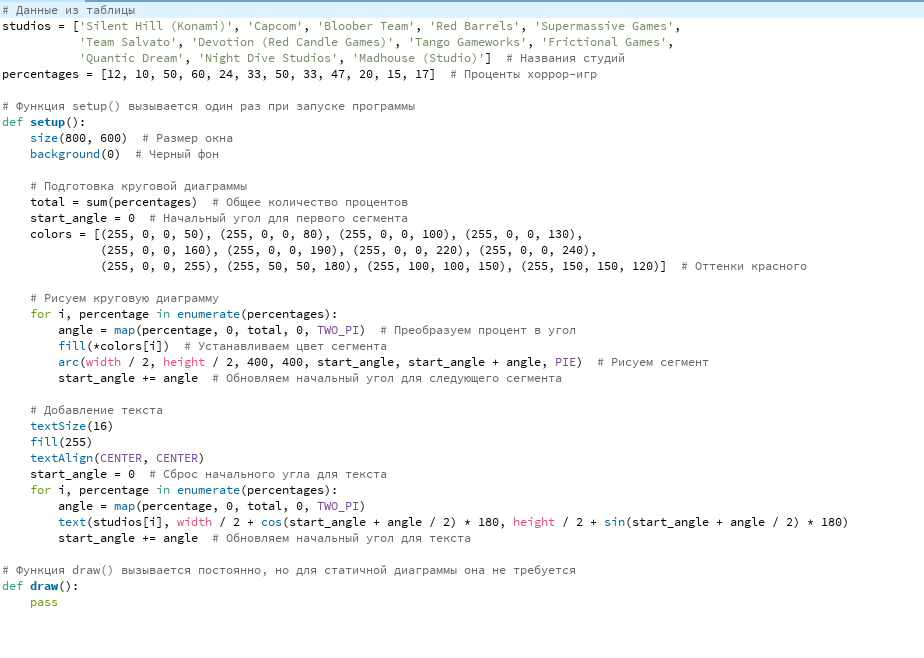
Task: Click the comment about updating angle for next segment
Action: (387, 378)
